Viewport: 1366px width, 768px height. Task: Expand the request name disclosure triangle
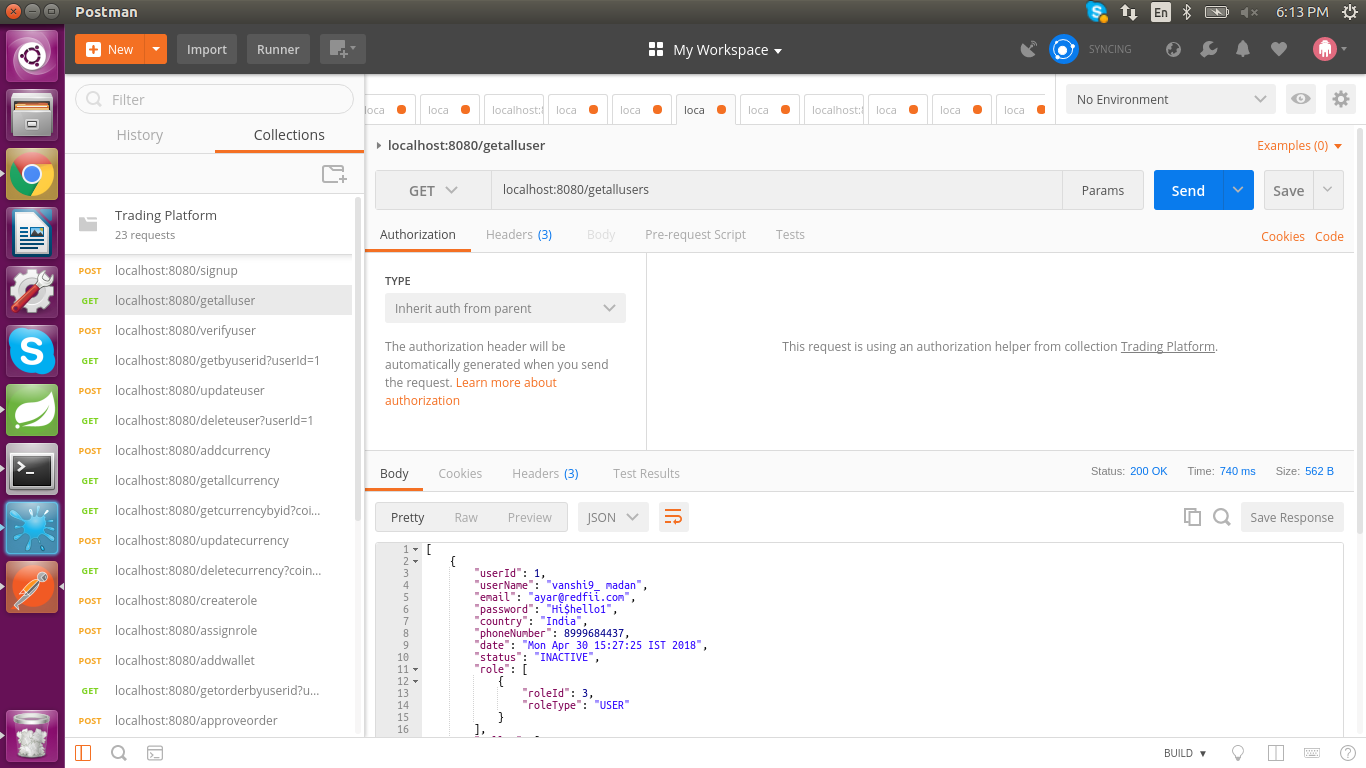[x=379, y=145]
